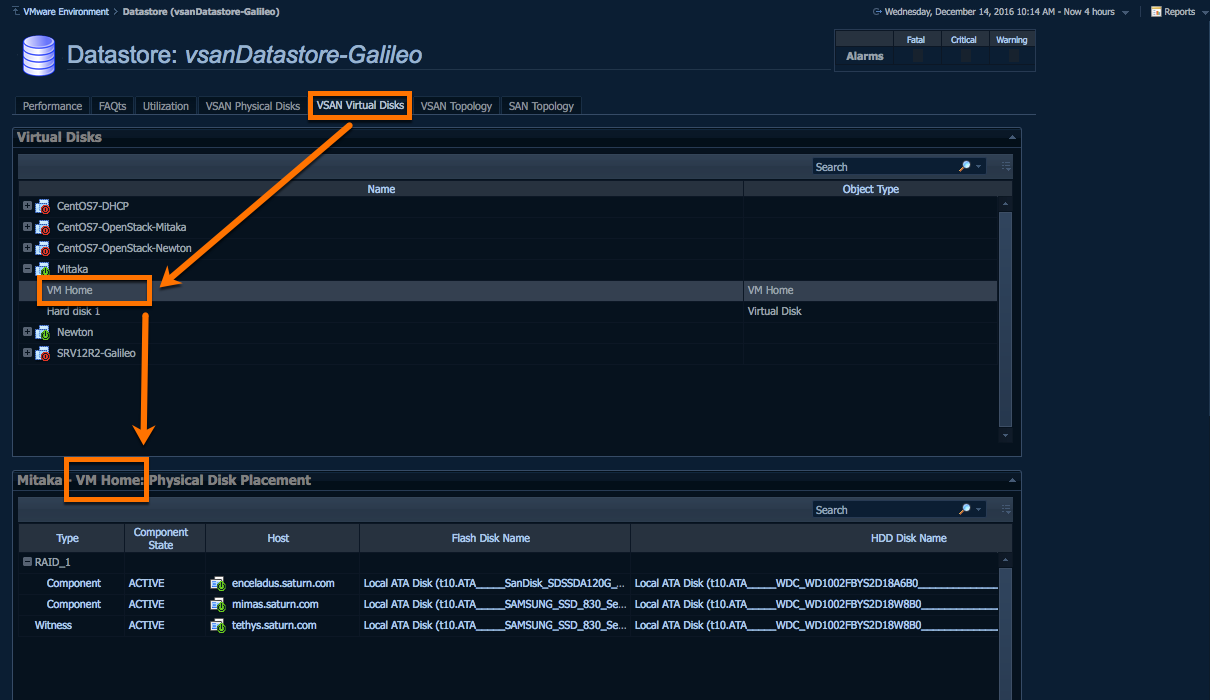Open the time range dropdown arrow
Viewport: 1210px width, 700px height.
[x=1126, y=13]
